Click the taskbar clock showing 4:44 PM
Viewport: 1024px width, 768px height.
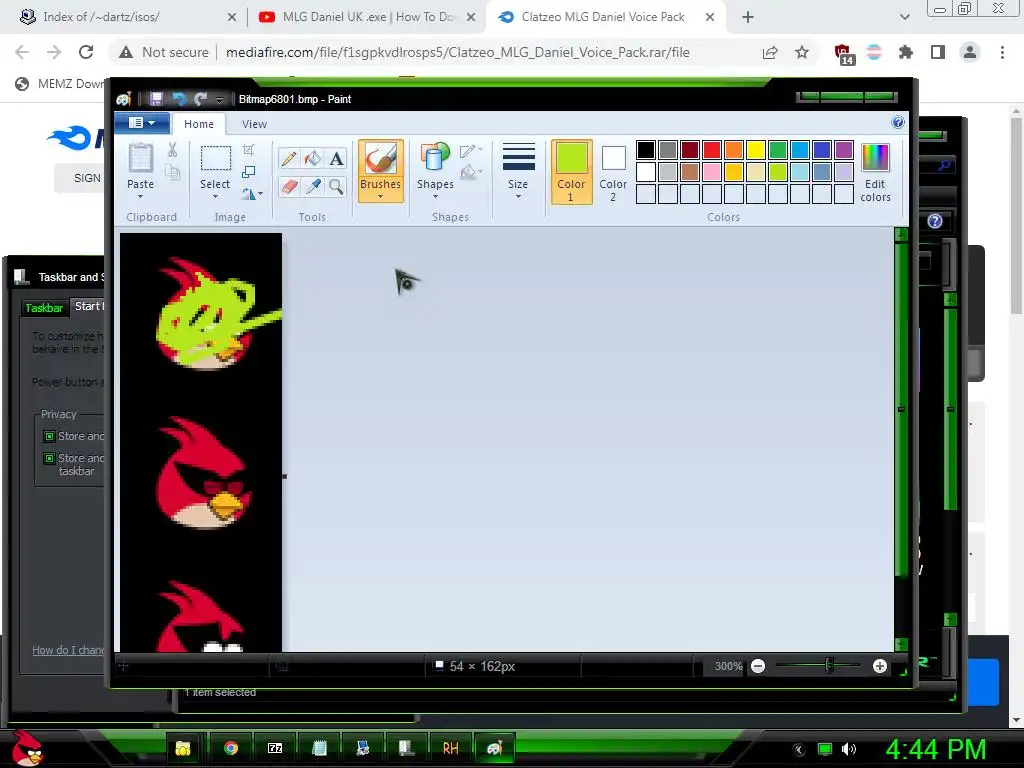(936, 749)
